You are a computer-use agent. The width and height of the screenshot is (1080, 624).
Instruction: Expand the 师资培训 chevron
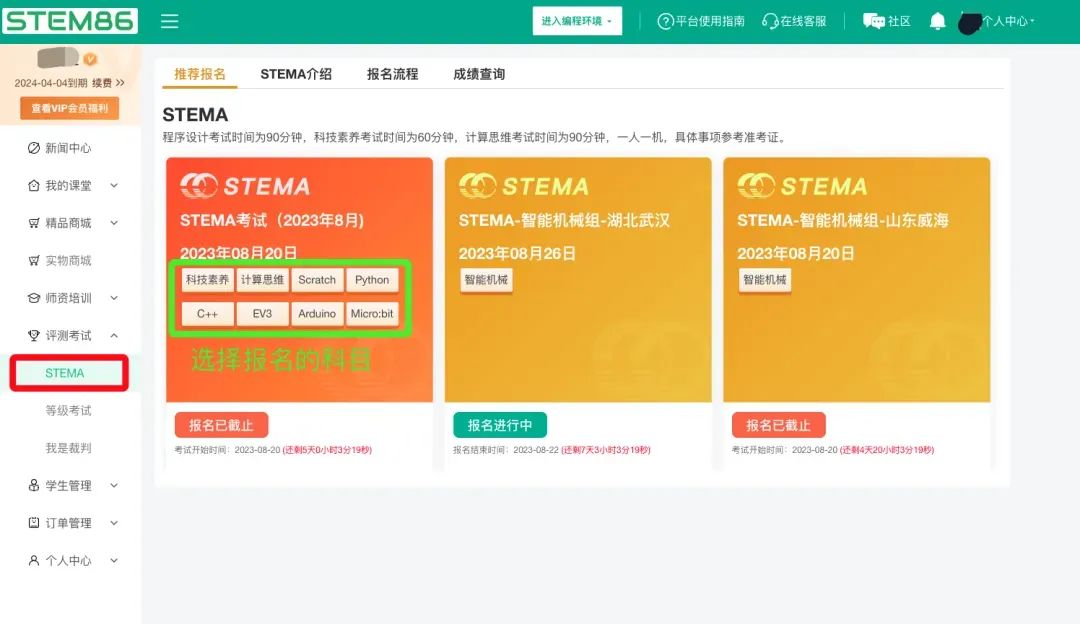(114, 298)
